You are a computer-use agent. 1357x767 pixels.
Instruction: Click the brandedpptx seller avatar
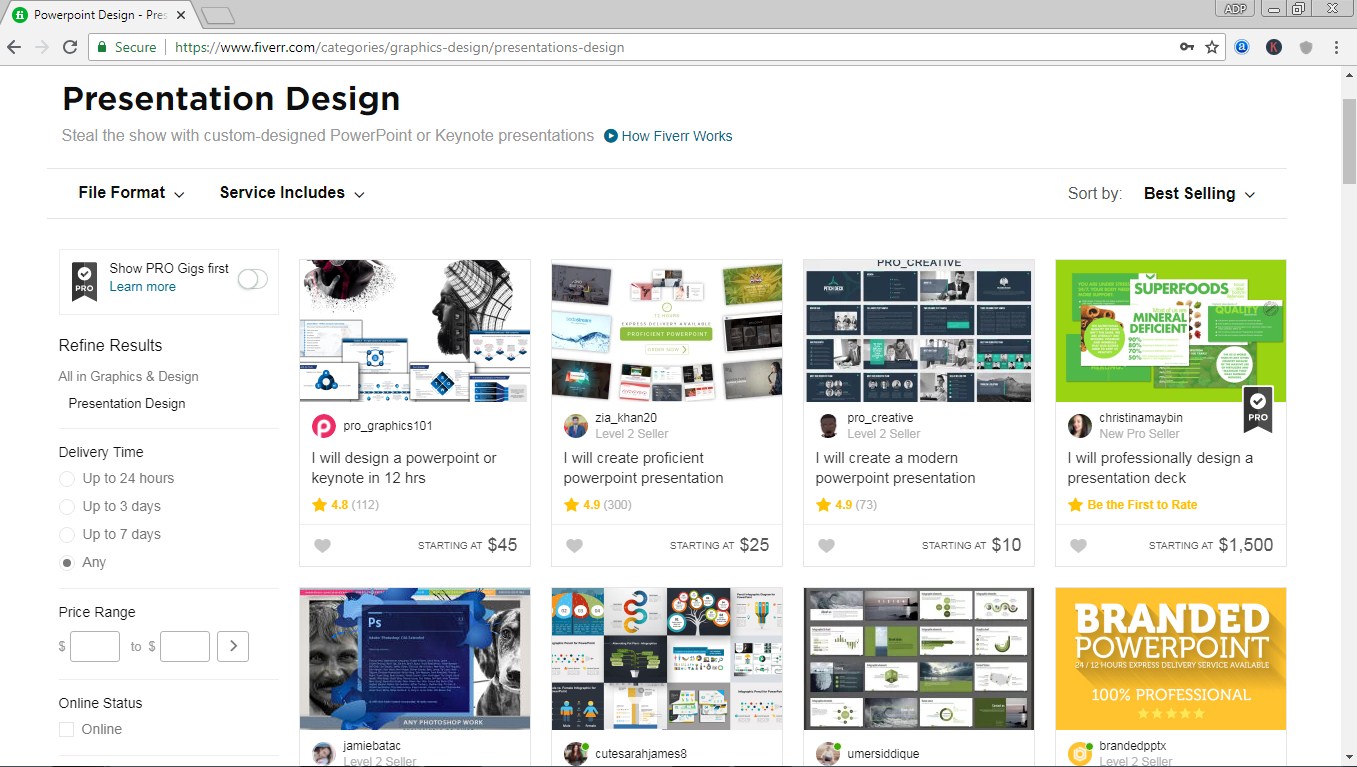coord(1080,754)
